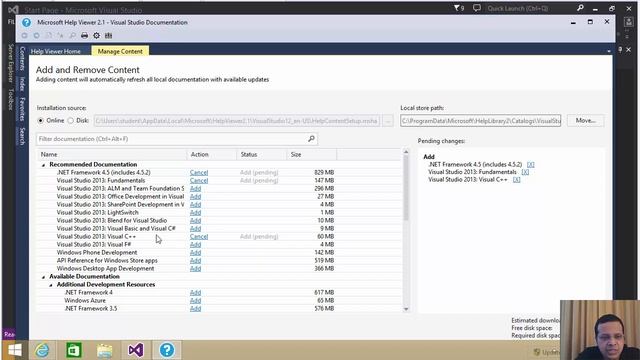Select the Manage Content tab
The image size is (640, 360).
pos(120,51)
